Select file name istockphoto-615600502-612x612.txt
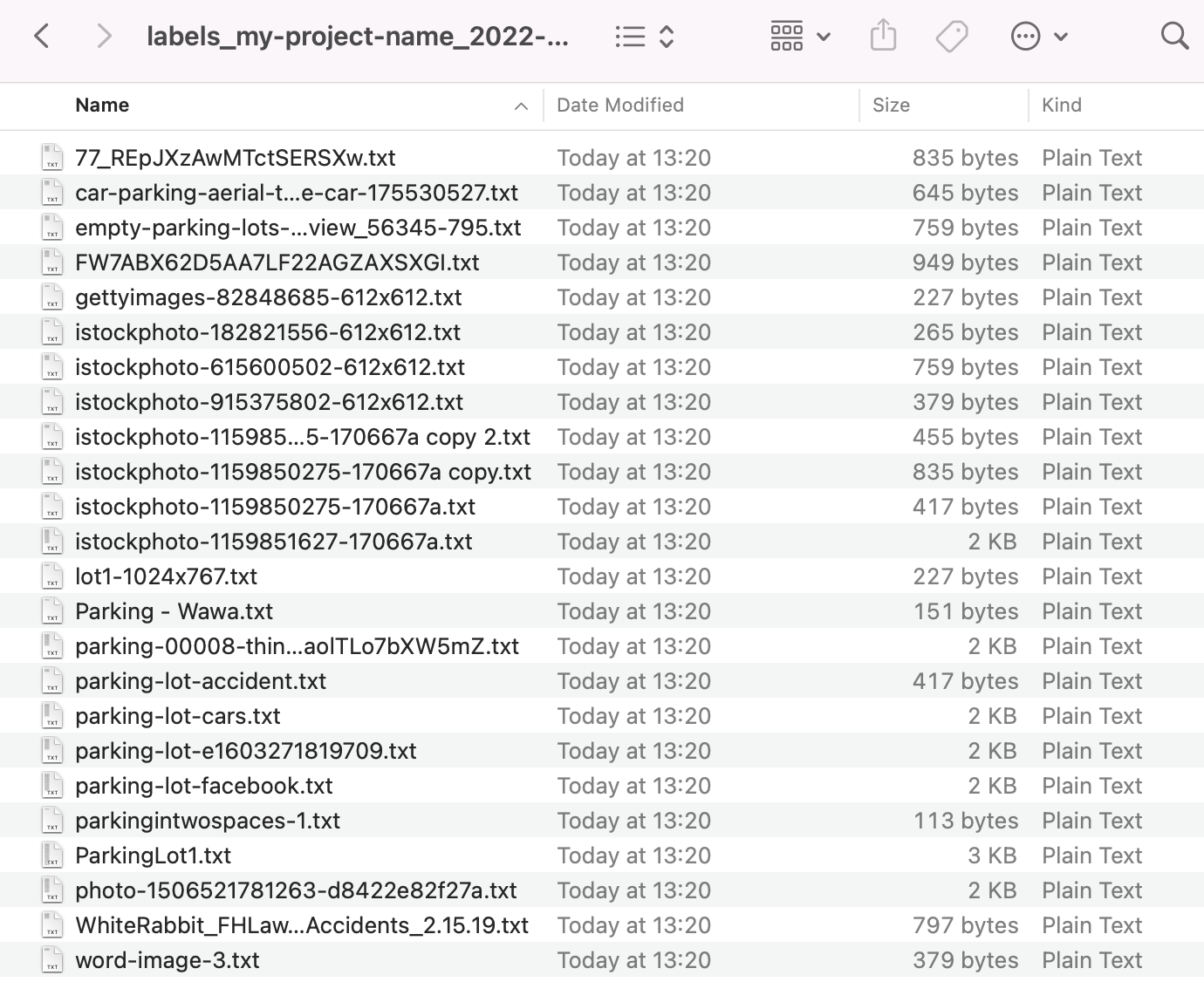Image resolution: width=1204 pixels, height=982 pixels. (x=270, y=367)
